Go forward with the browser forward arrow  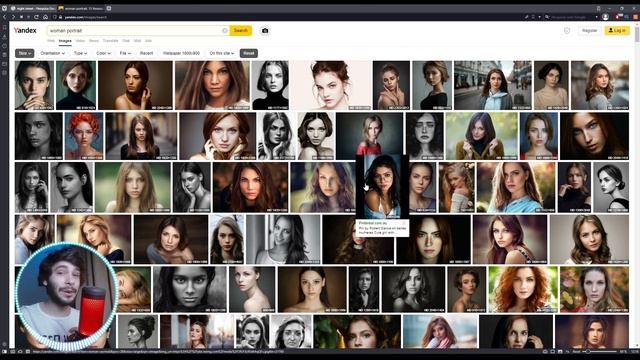click(13, 17)
